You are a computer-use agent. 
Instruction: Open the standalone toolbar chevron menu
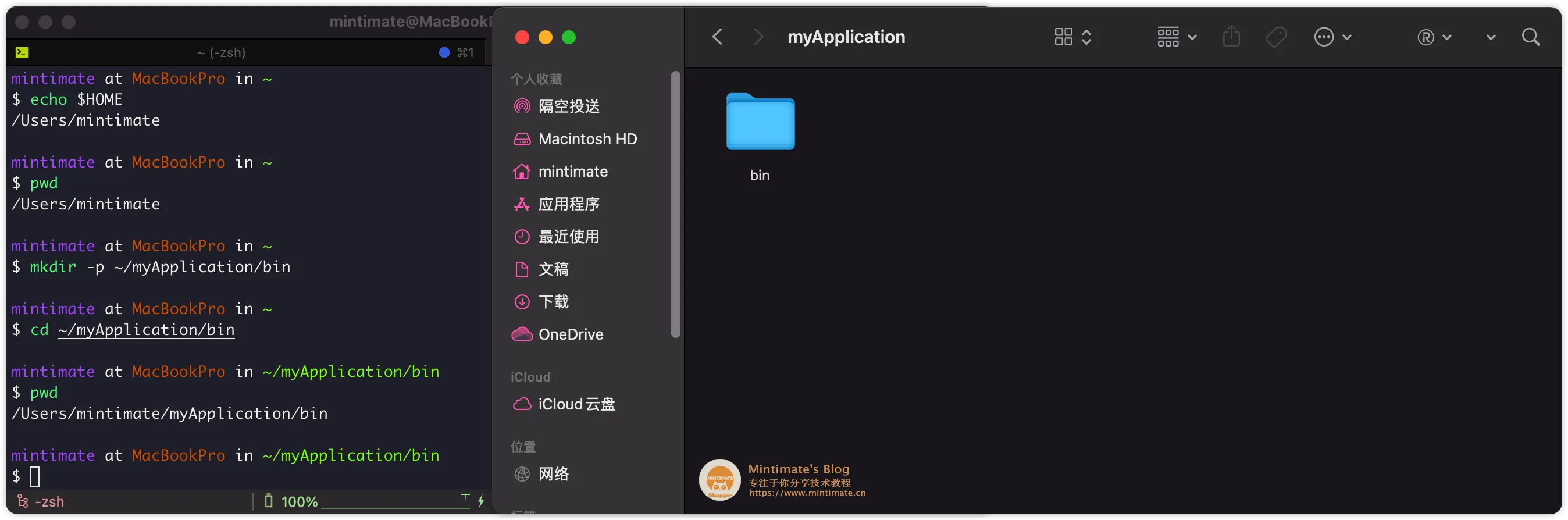[1491, 37]
